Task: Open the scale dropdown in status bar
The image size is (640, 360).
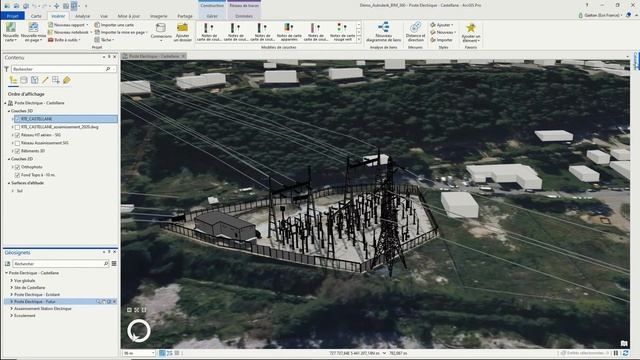Action: tap(153, 353)
